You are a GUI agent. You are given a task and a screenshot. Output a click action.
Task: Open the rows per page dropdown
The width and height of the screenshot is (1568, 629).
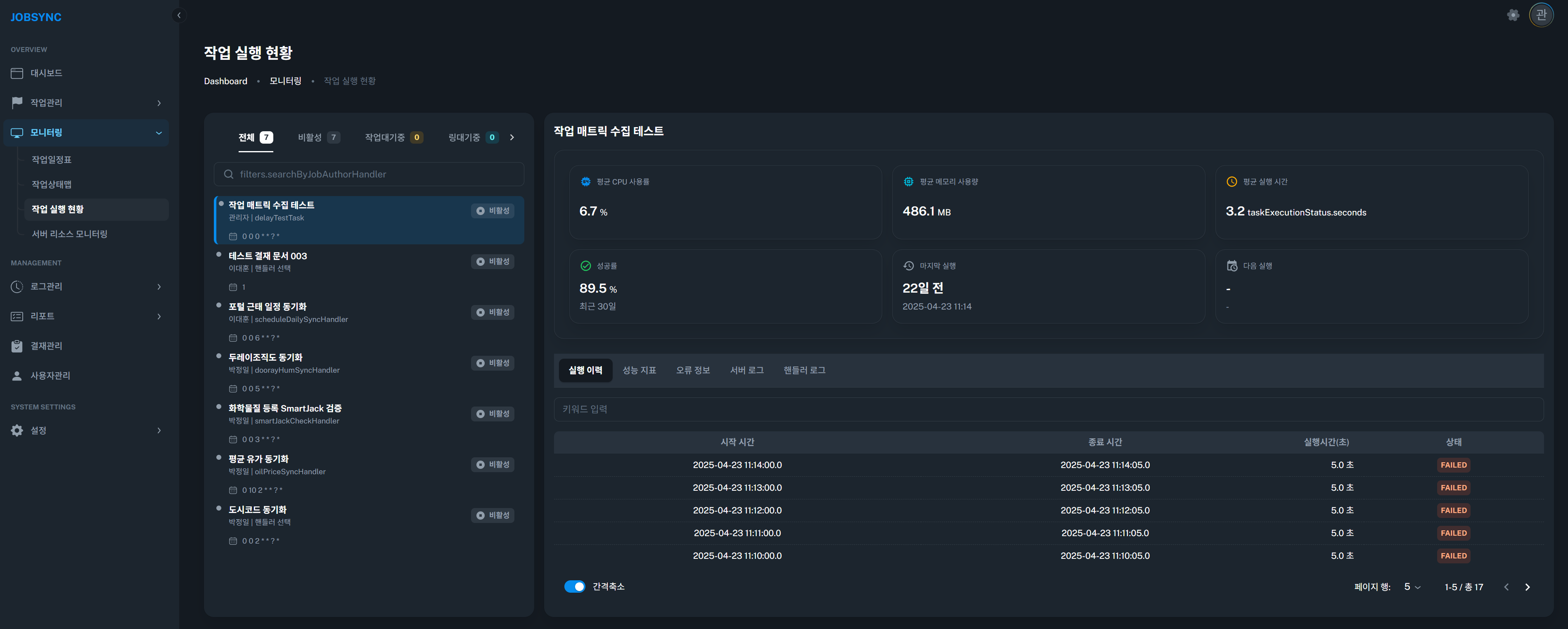click(x=1412, y=587)
